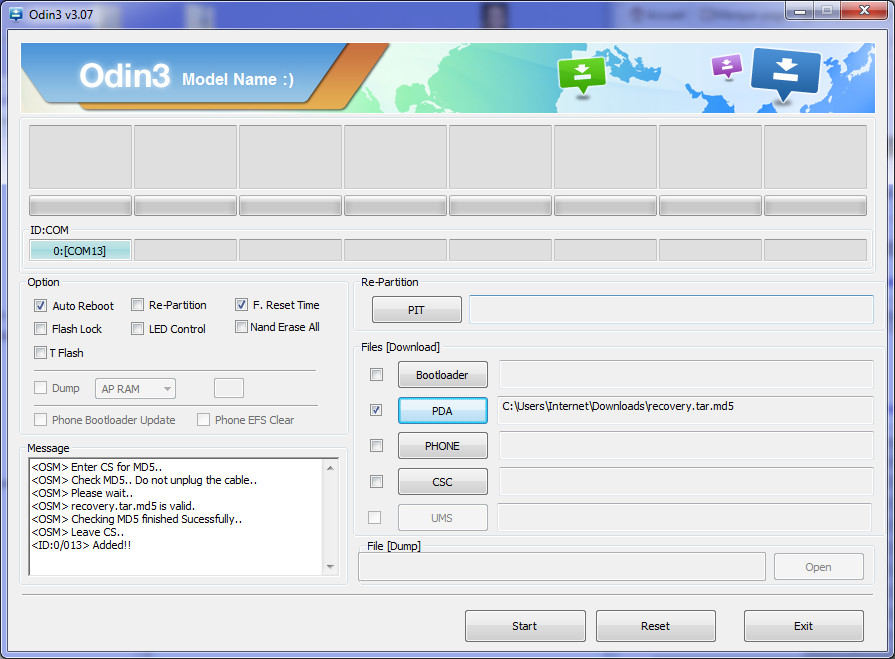Click the 'Please wait..' log line

82,493
